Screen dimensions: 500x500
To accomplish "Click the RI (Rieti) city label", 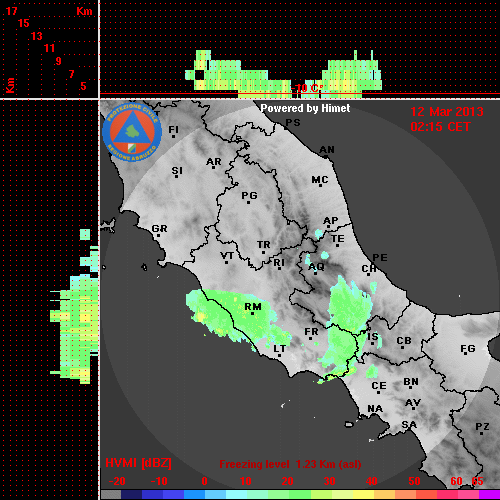I will click(x=279, y=264).
